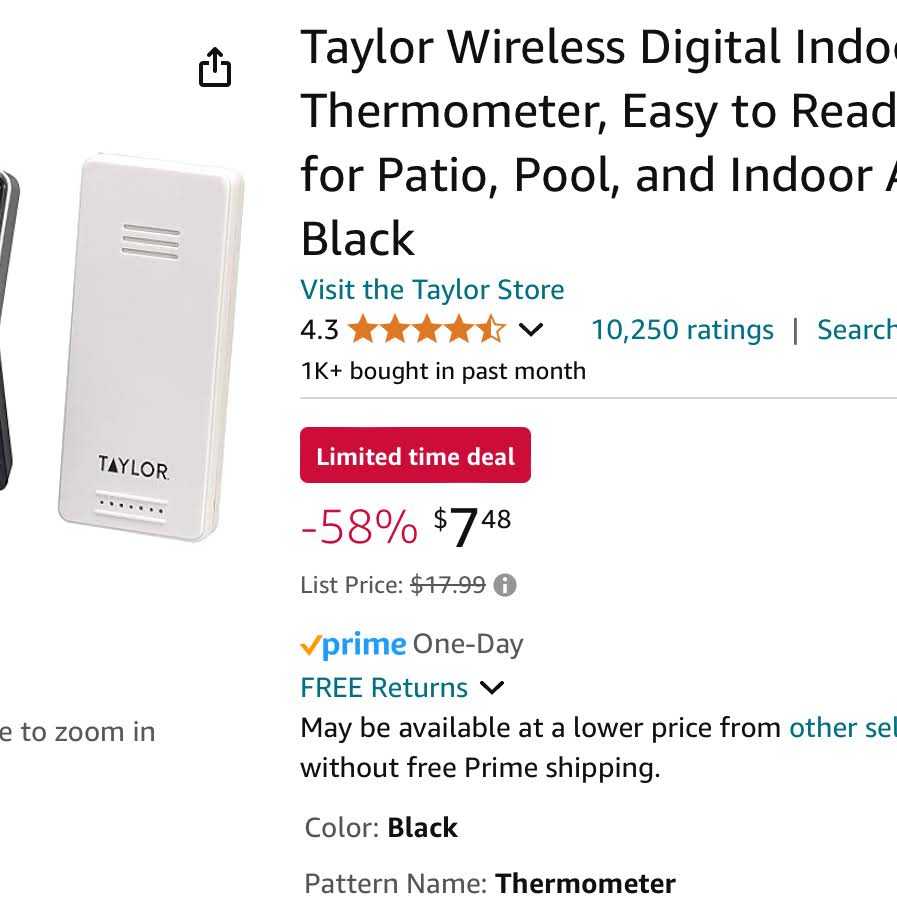Click the Limited time deal badge
Viewport: 897px width, 897px height.
click(x=415, y=455)
